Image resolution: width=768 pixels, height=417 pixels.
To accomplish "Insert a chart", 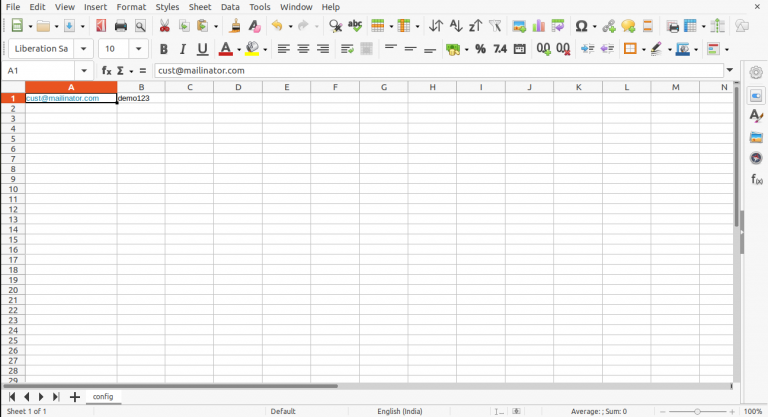I will [538, 26].
